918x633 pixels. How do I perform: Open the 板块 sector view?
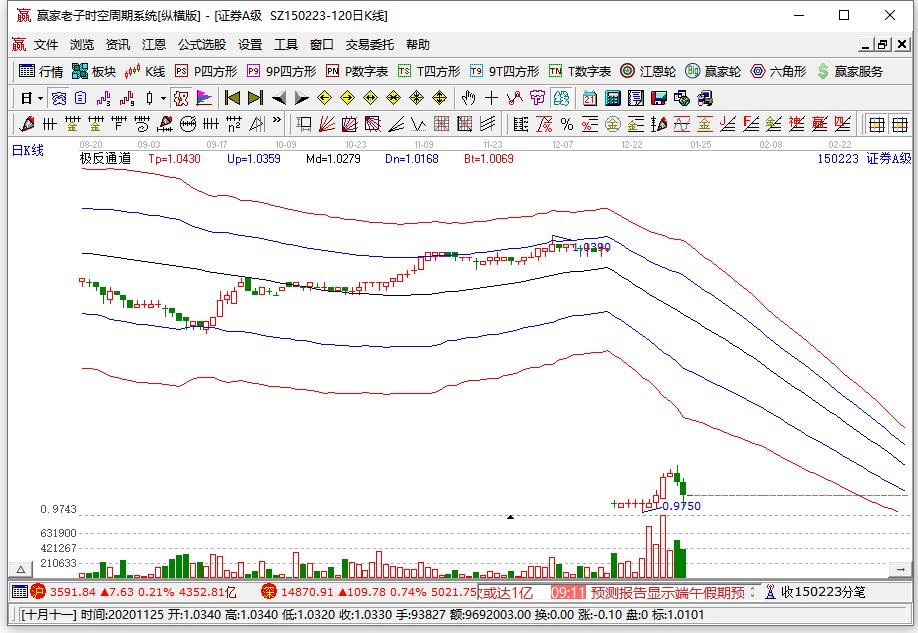click(94, 71)
